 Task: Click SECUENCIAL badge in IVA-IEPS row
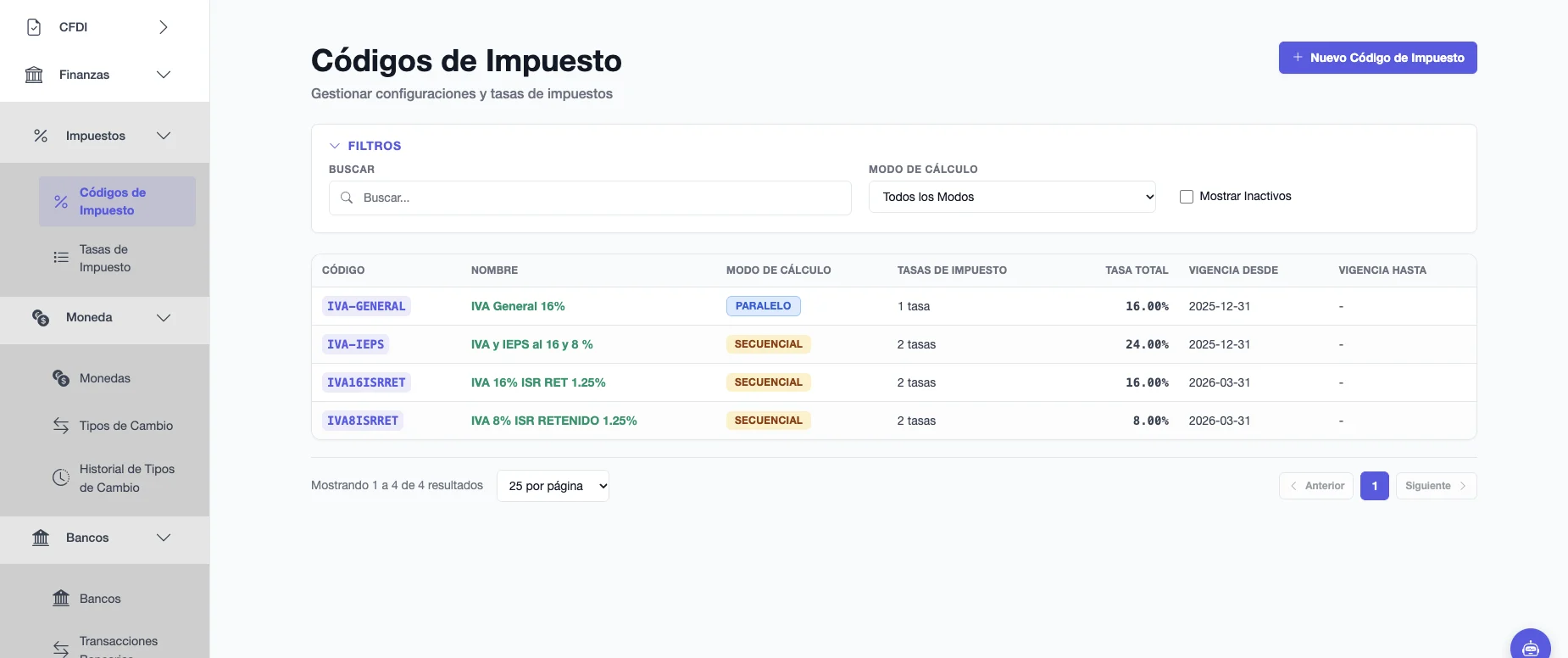click(x=768, y=344)
